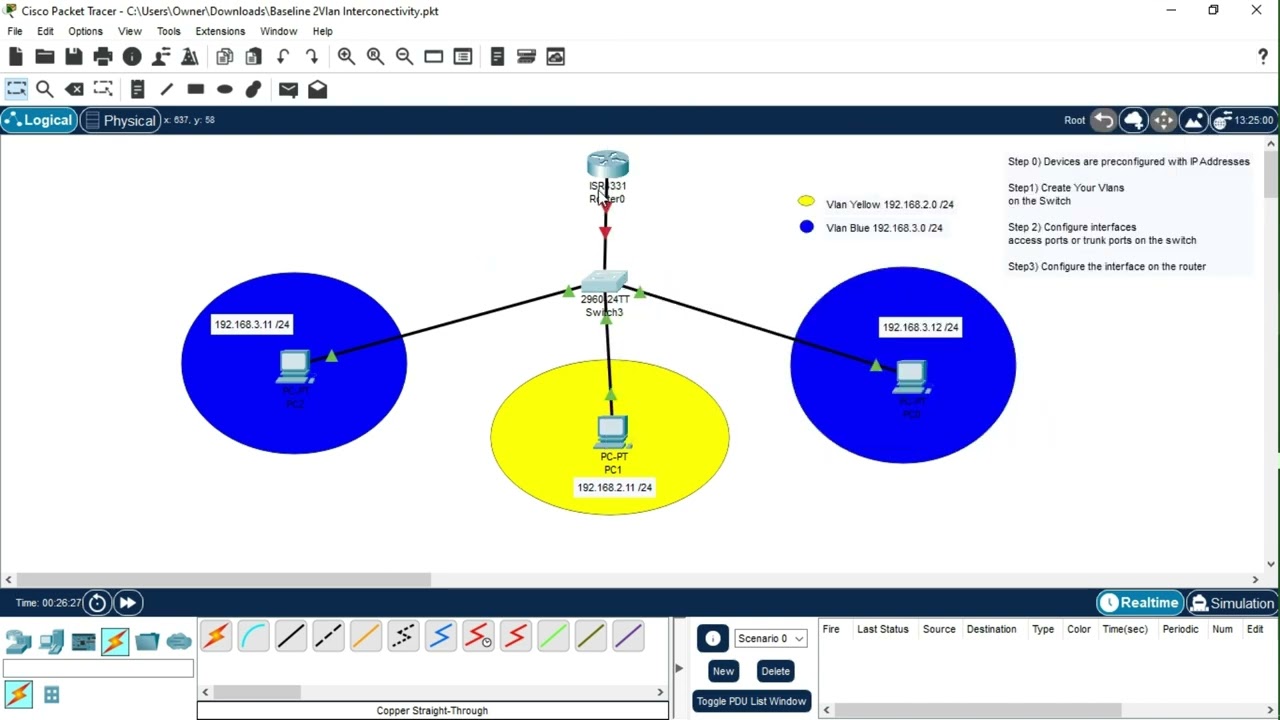Open Network Information icon
Screen dimensions: 1280x720
(x=131, y=57)
